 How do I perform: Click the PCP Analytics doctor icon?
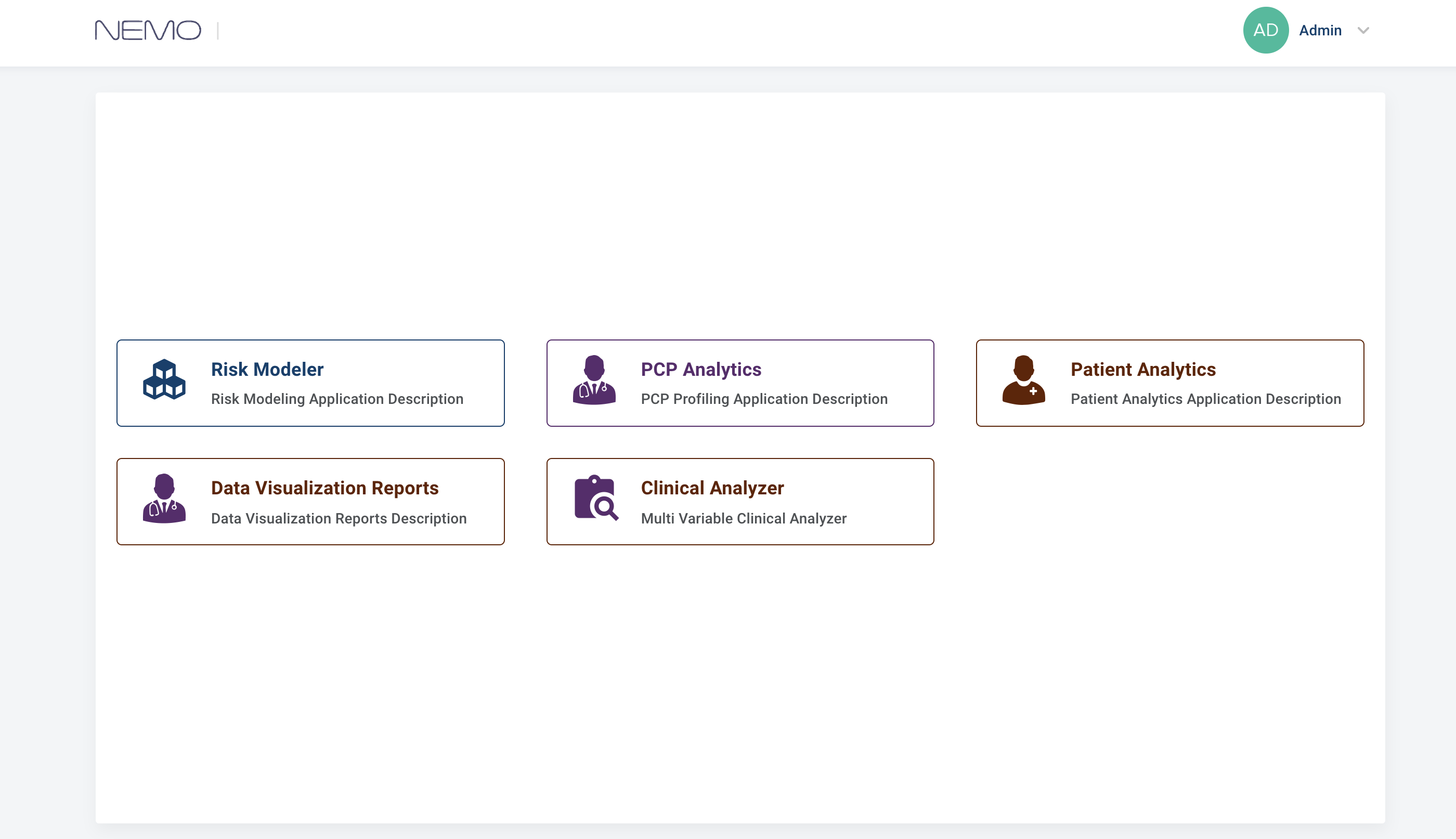pyautogui.click(x=594, y=380)
